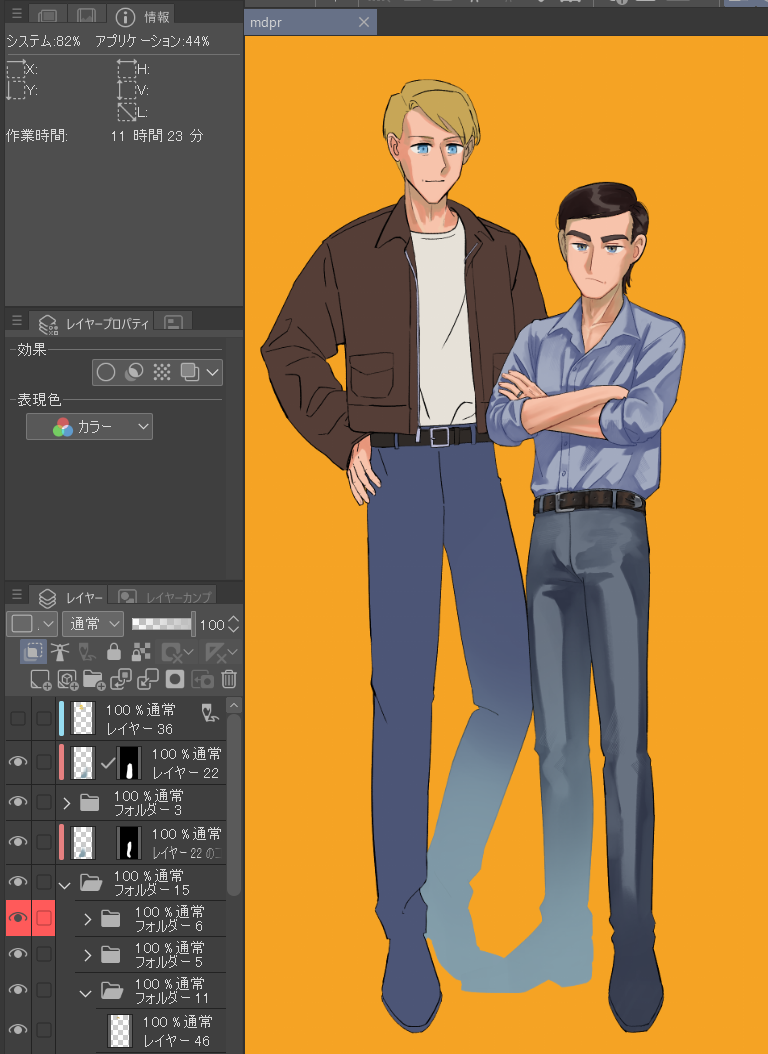768x1054 pixels.
Task: Click the layer opacity slider
Action: 162,624
